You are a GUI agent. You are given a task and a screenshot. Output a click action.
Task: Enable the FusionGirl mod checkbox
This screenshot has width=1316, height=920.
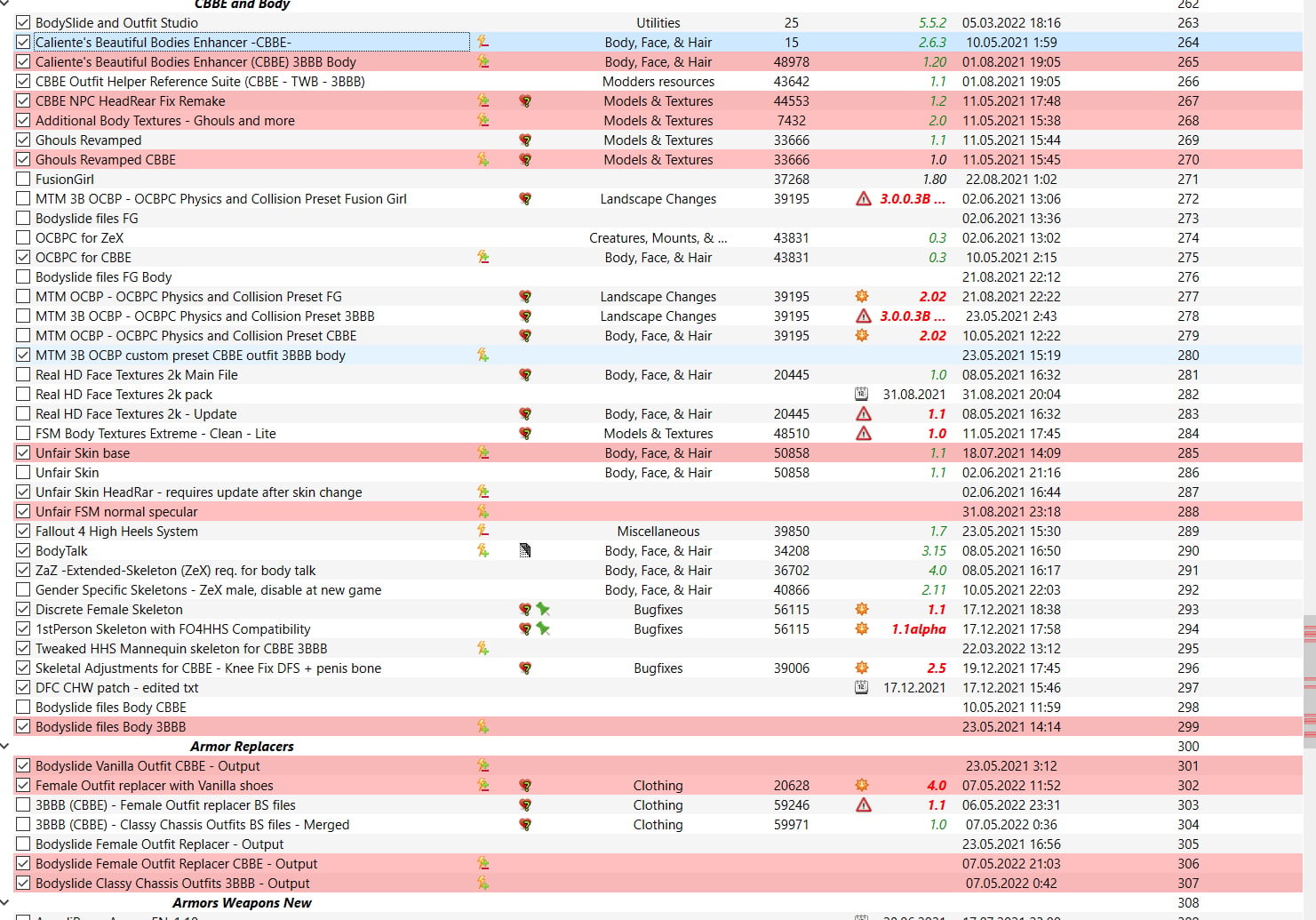point(23,179)
